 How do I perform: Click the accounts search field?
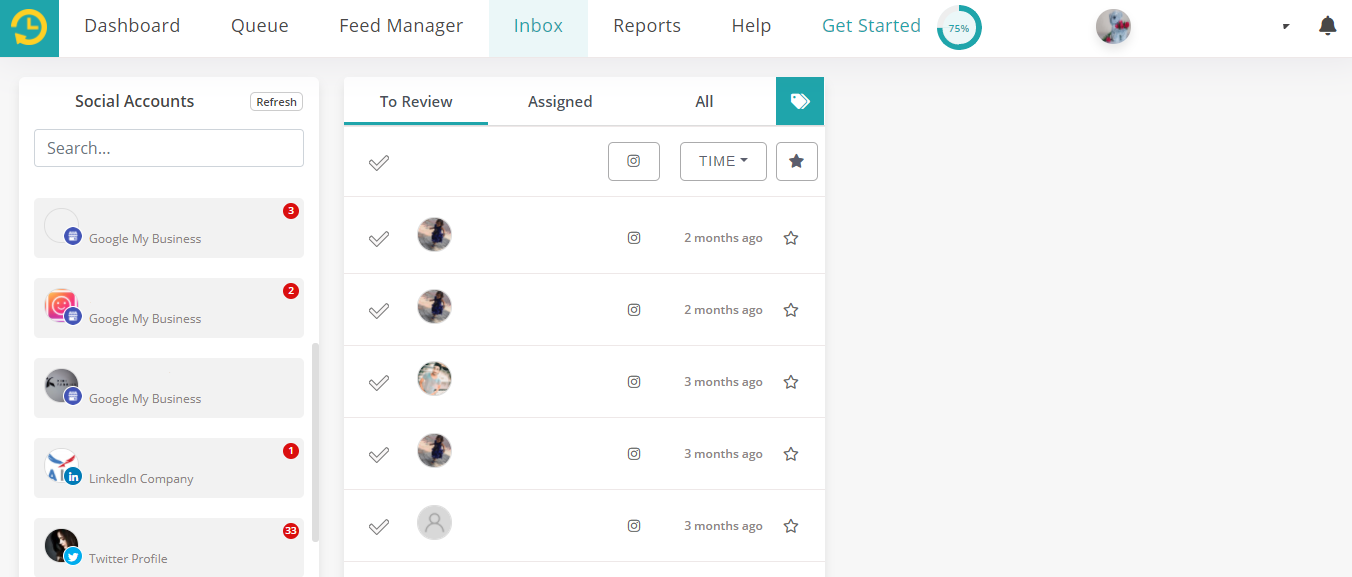click(168, 147)
